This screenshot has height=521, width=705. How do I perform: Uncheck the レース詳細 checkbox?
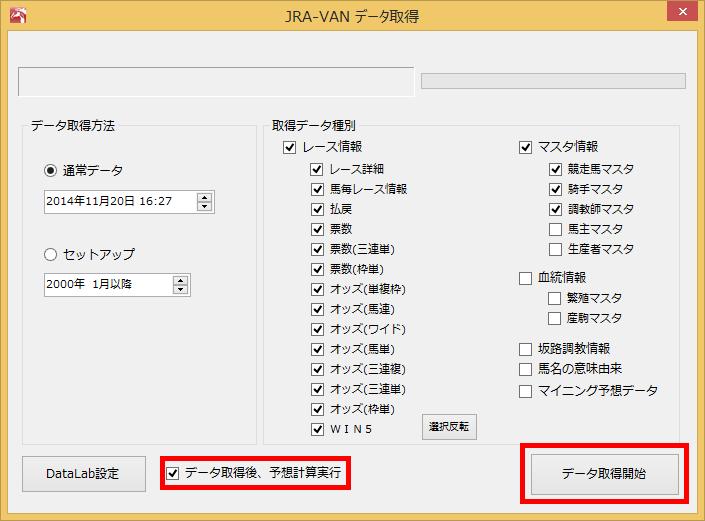tap(317, 169)
